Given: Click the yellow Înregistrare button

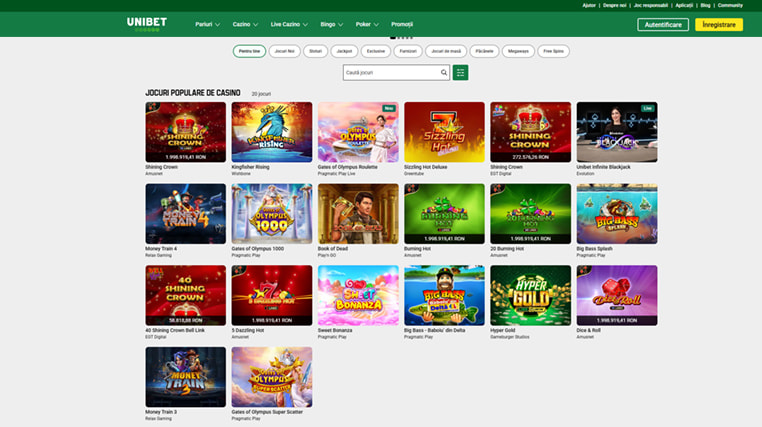Looking at the screenshot, I should (x=719, y=25).
